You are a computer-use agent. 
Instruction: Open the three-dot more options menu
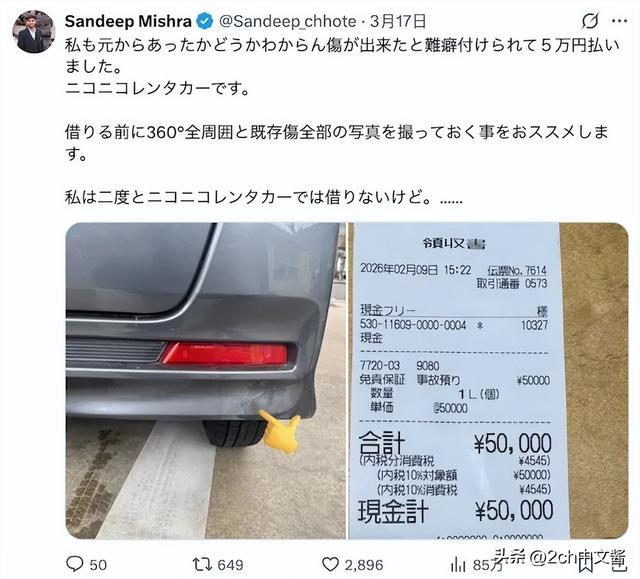tap(620, 21)
